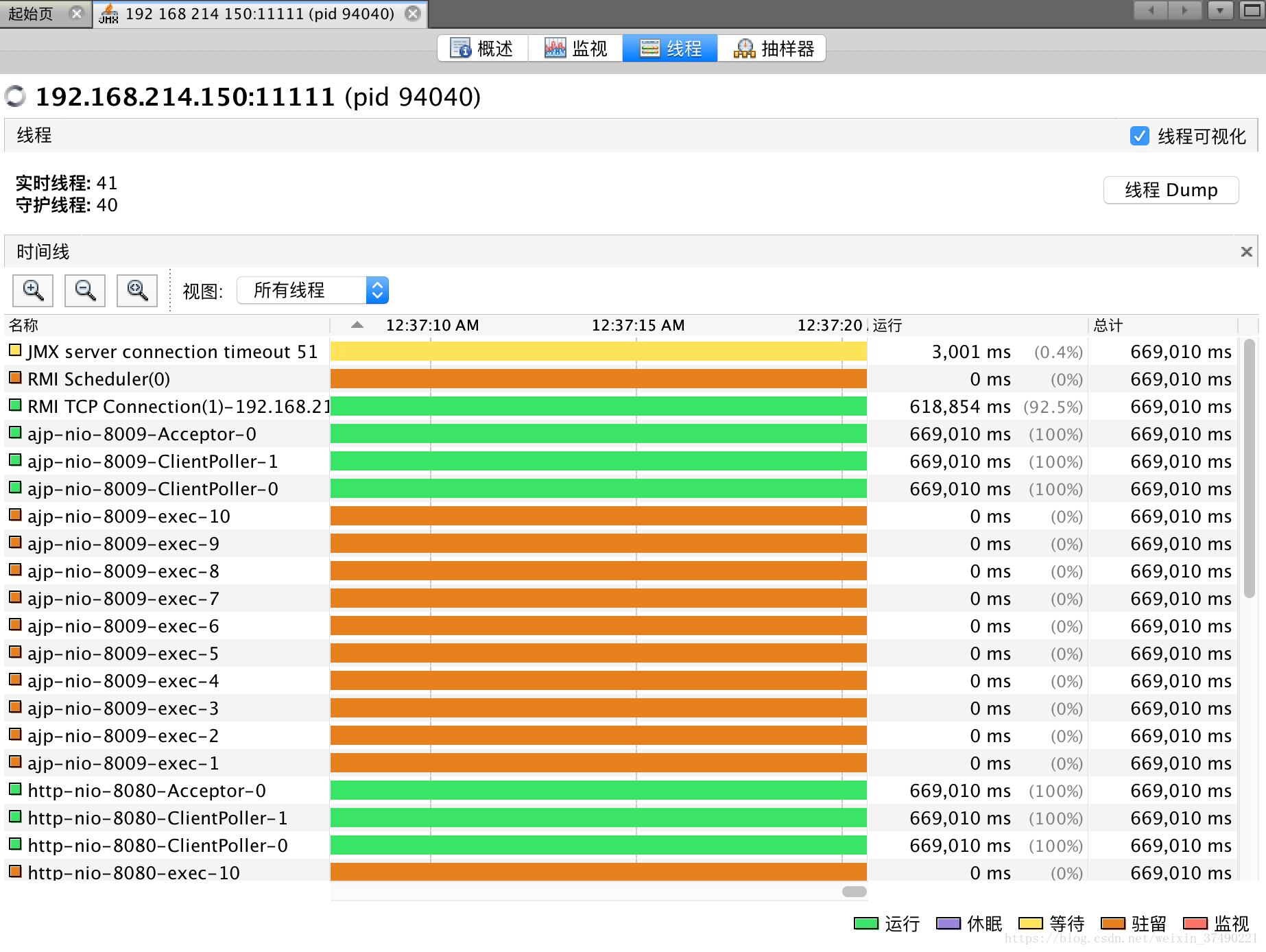Activate the 192 168 214 150:11111 (pid 94040) tab
Image resolution: width=1266 pixels, height=952 pixels.
(259, 14)
